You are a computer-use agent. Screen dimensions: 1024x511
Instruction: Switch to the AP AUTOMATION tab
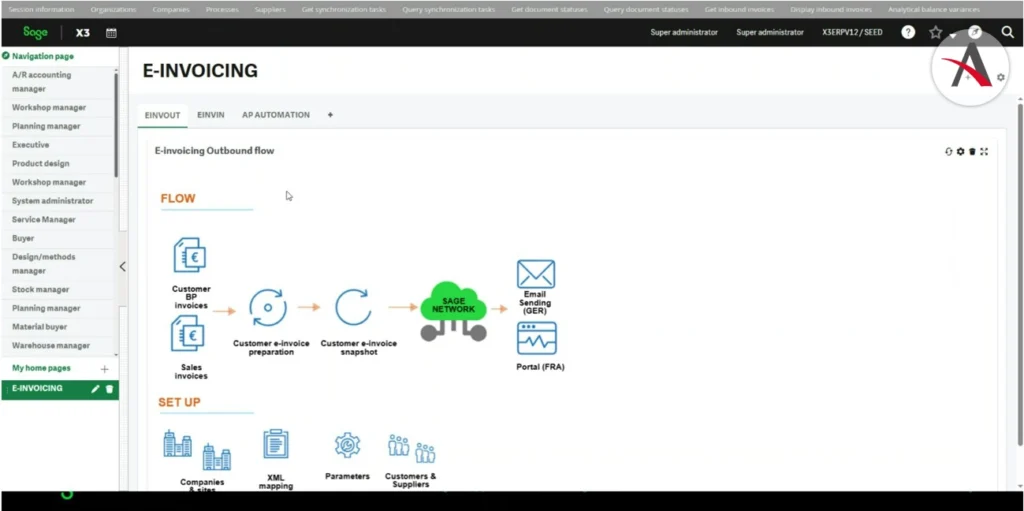276,115
